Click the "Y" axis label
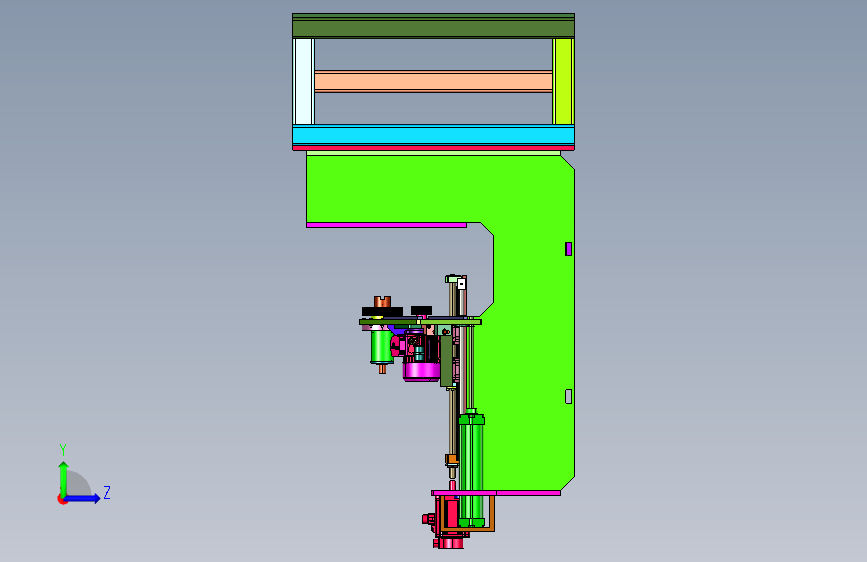 point(63,449)
